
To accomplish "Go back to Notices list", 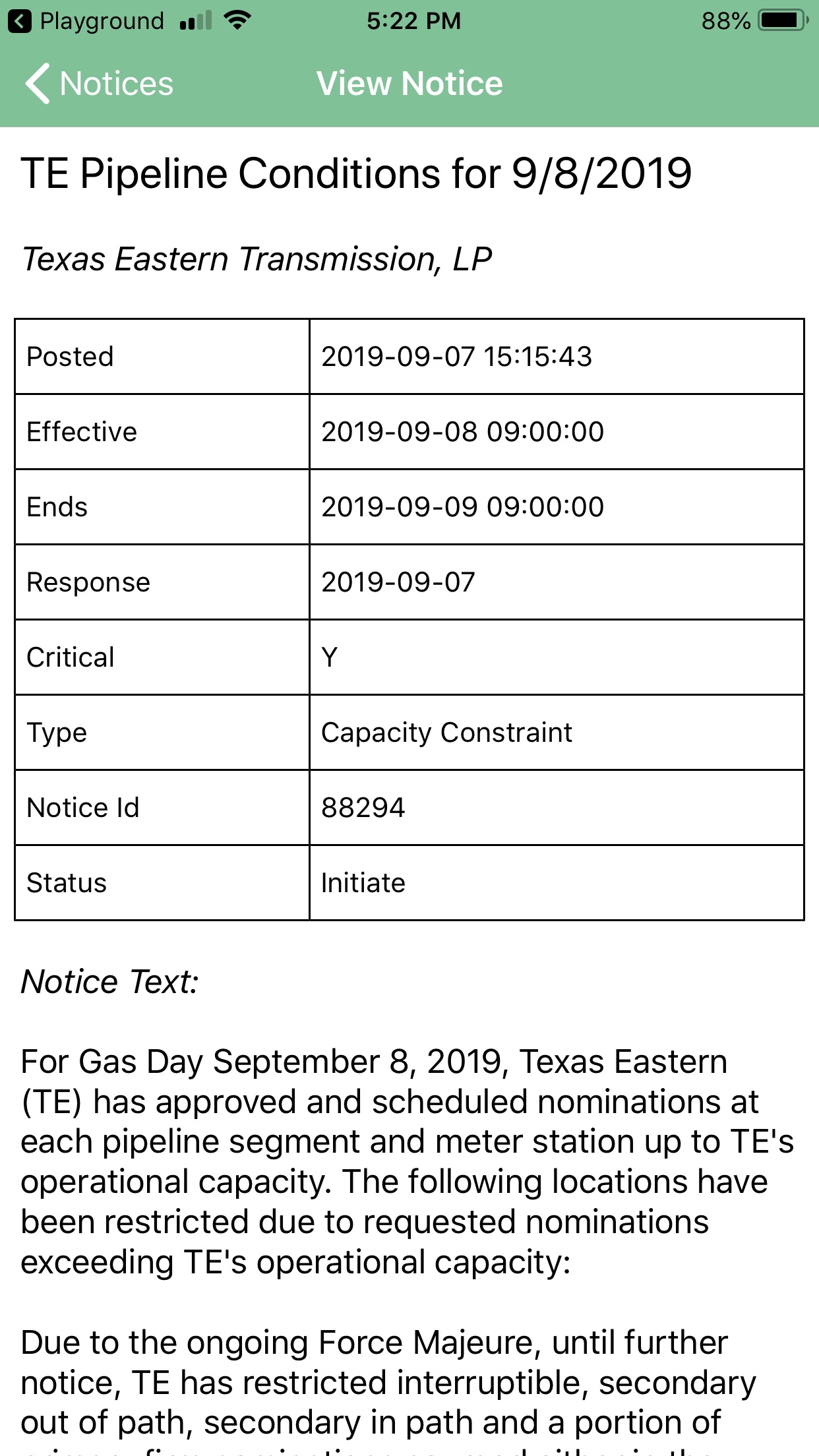I will tap(116, 84).
